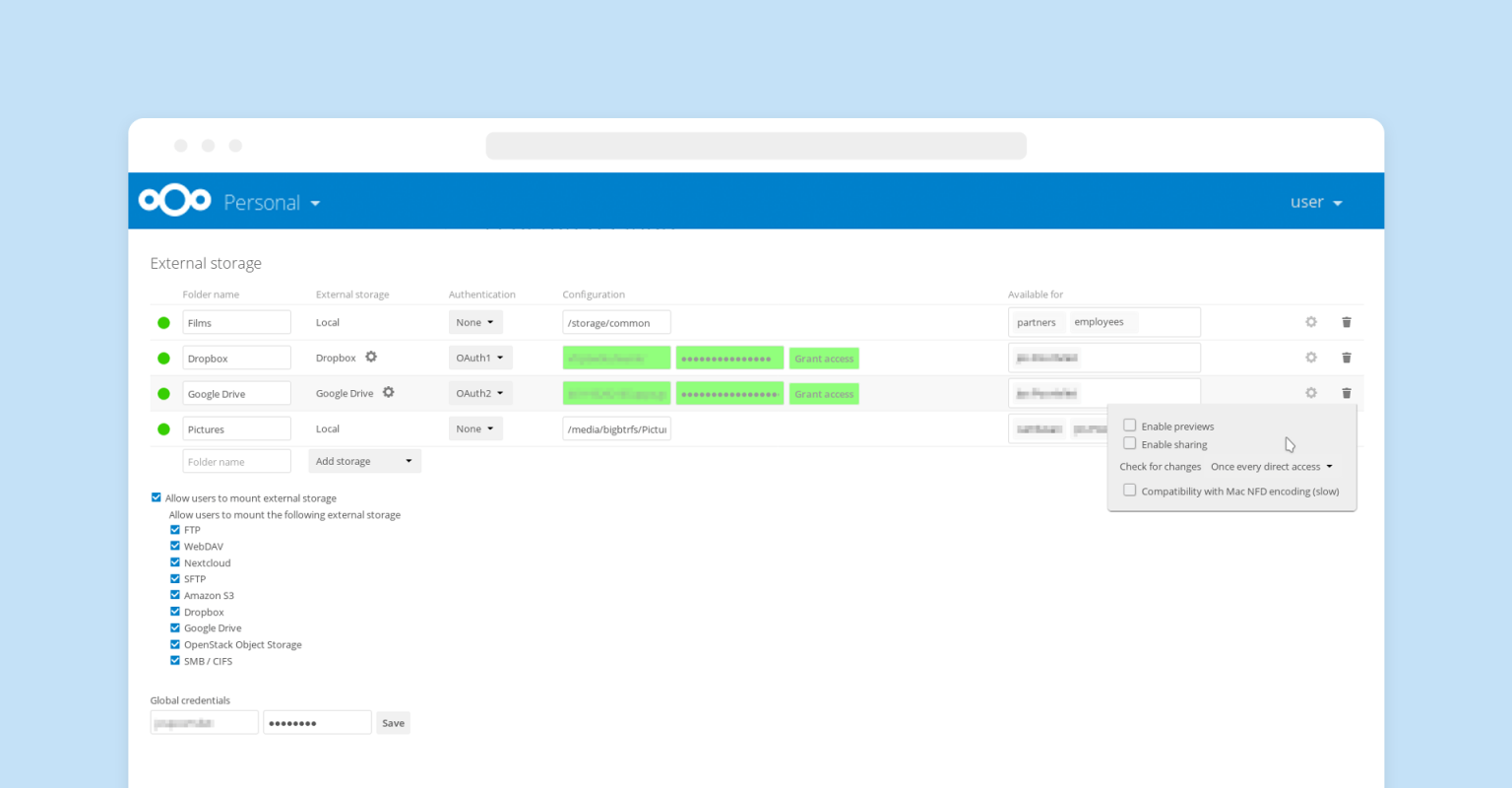Click Grant access for Dropbox
This screenshot has height=788, width=1512.
tap(824, 358)
